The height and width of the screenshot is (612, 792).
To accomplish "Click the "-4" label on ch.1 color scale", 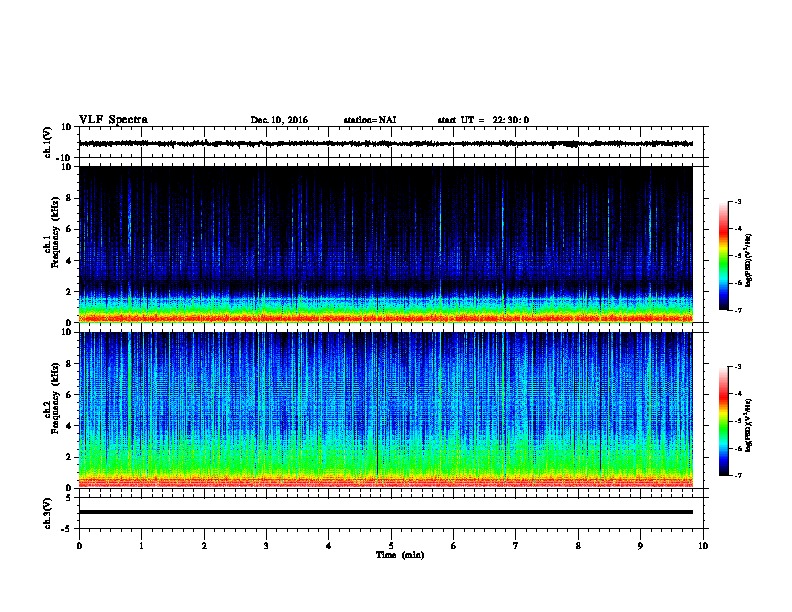I will (737, 229).
